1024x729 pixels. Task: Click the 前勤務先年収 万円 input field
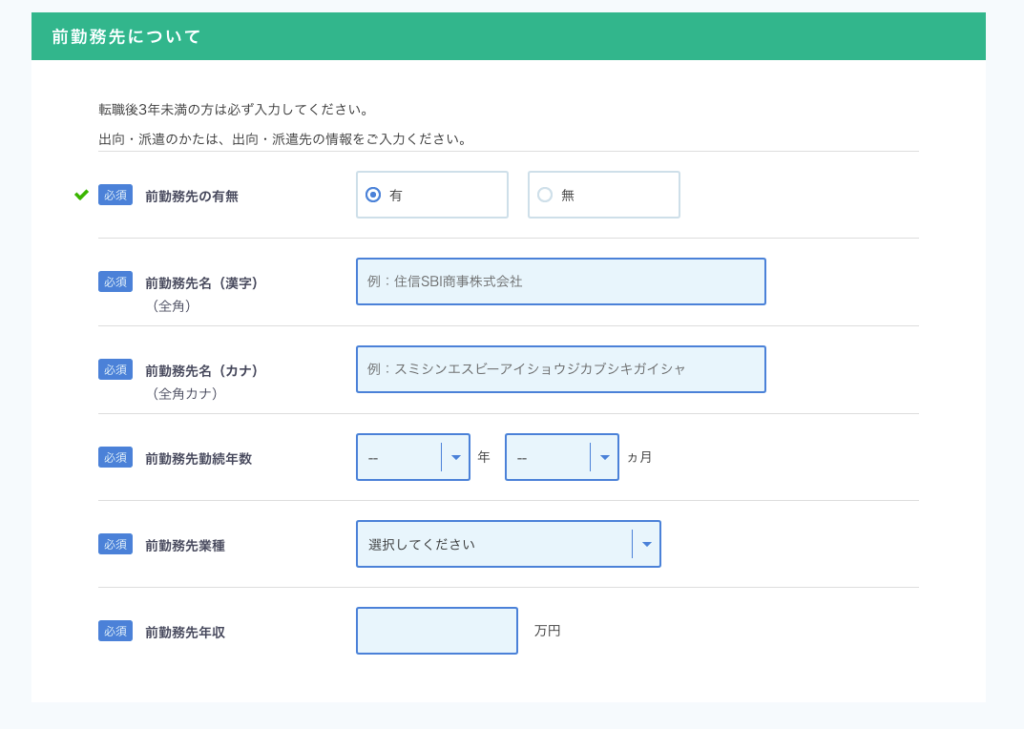pyautogui.click(x=437, y=631)
